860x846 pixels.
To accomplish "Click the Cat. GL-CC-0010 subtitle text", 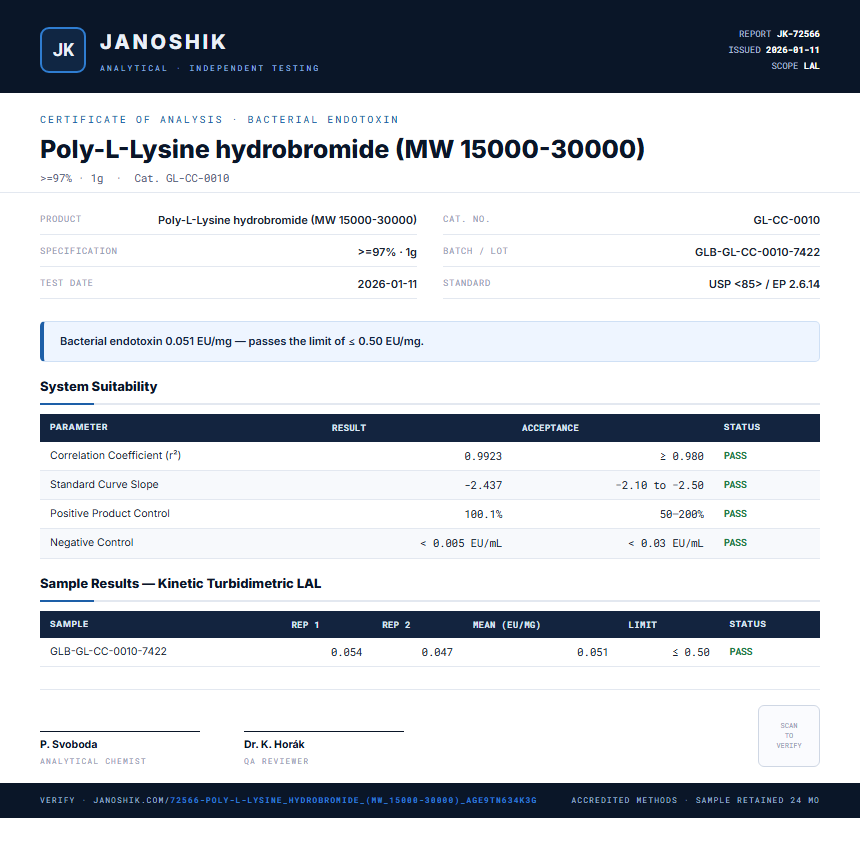I will pos(182,178).
